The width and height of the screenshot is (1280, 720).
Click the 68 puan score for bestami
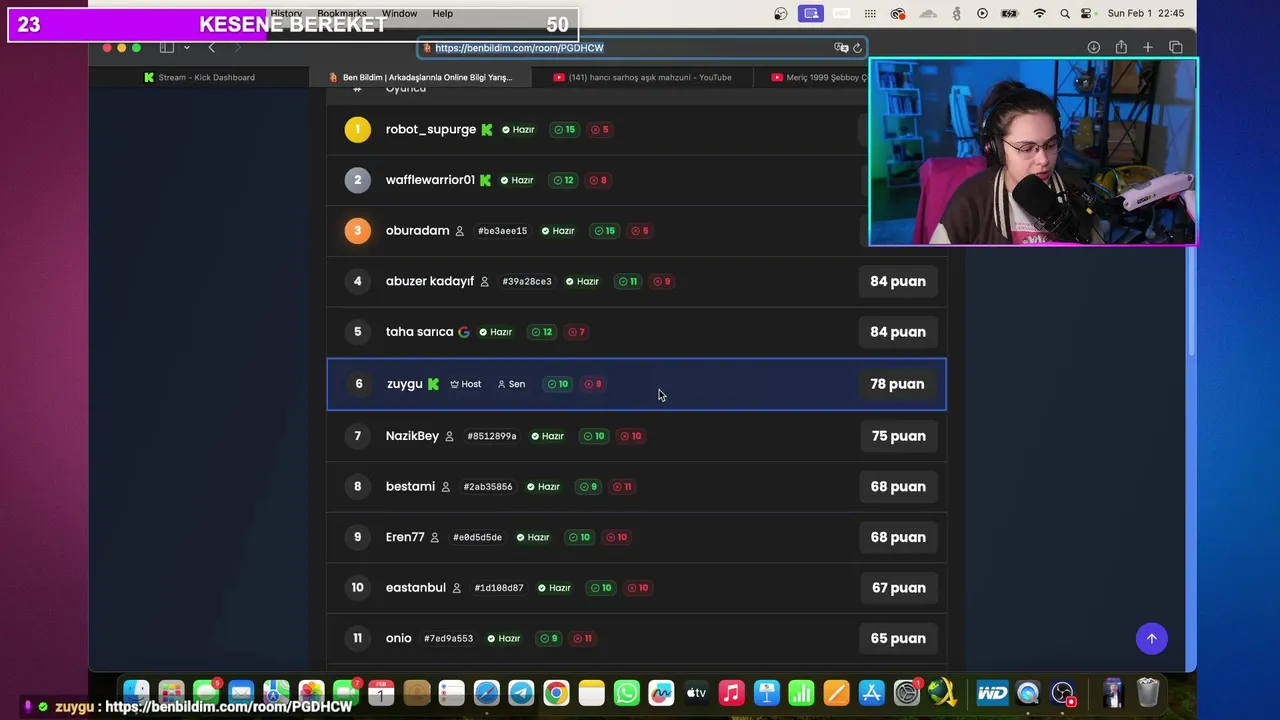[x=898, y=487]
